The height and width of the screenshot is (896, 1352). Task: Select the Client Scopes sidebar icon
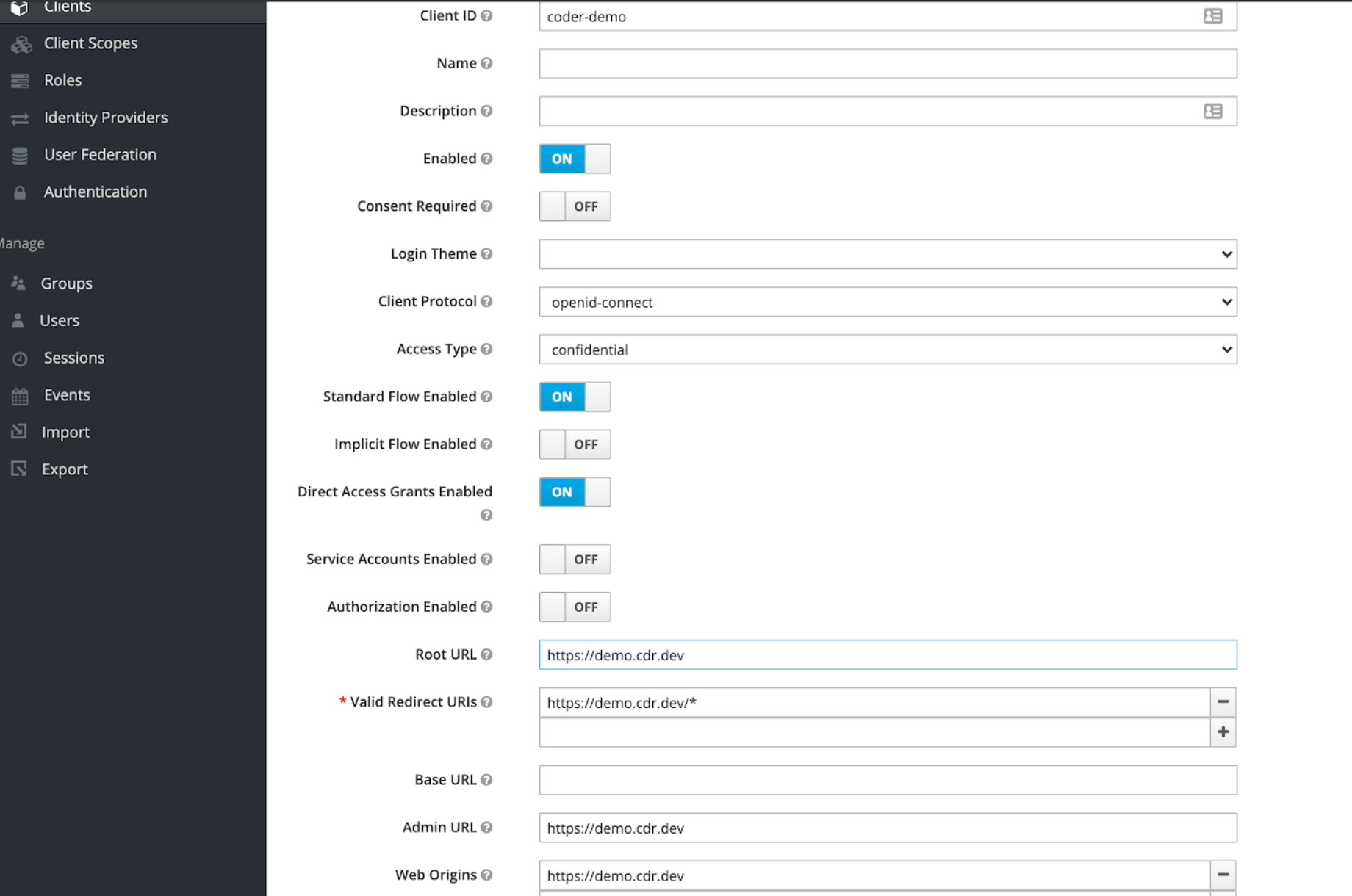(x=21, y=43)
